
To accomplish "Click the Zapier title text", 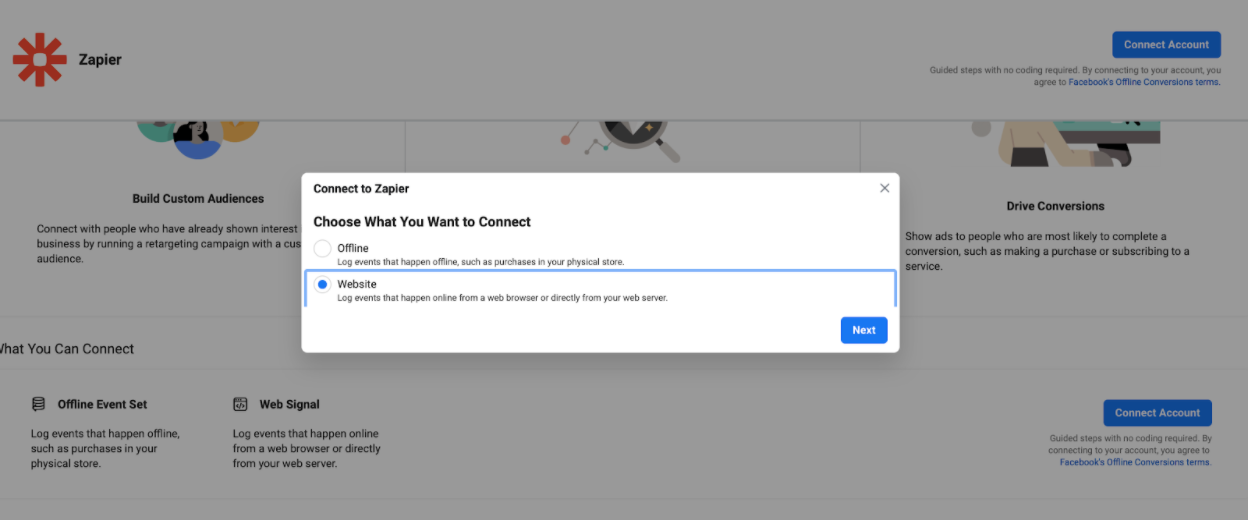I will click(100, 60).
